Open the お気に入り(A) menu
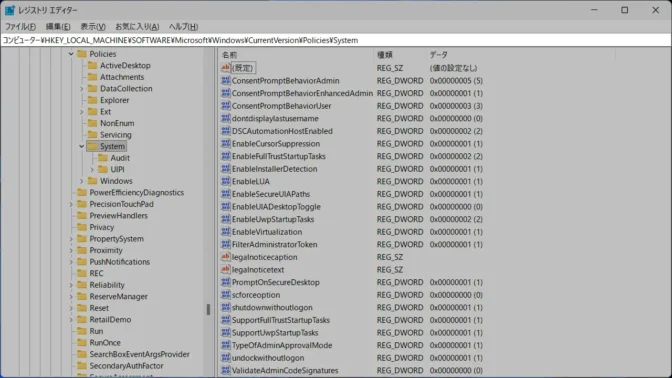This screenshot has width=672, height=378. (137, 27)
